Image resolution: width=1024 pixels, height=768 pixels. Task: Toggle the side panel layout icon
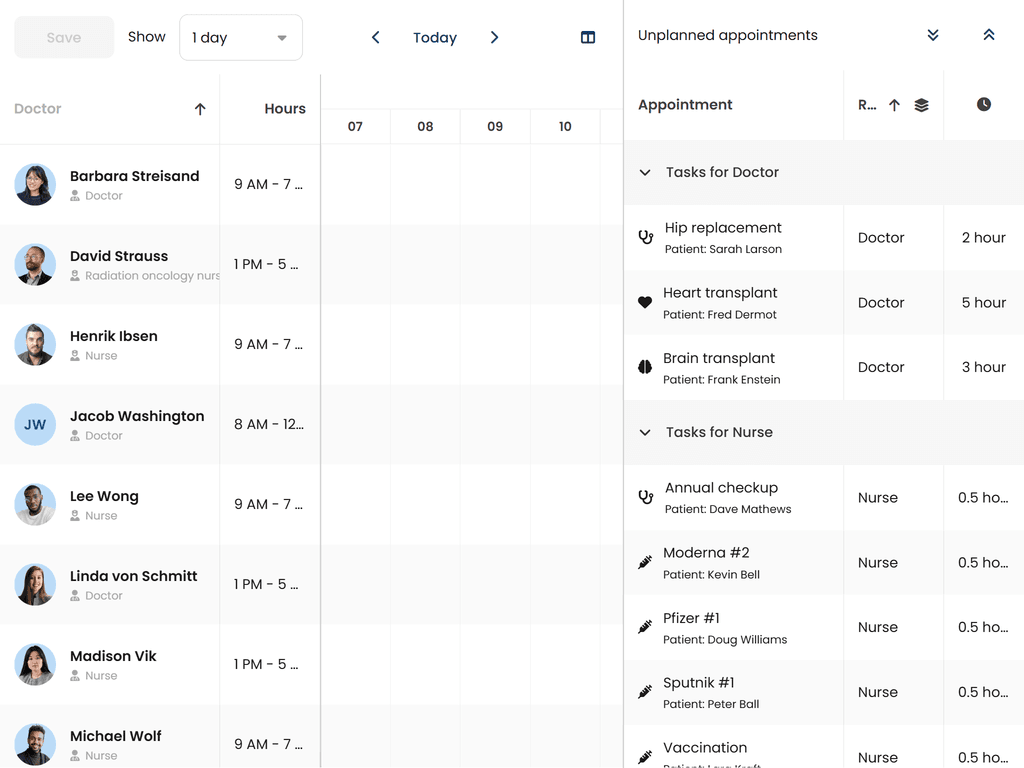[588, 38]
